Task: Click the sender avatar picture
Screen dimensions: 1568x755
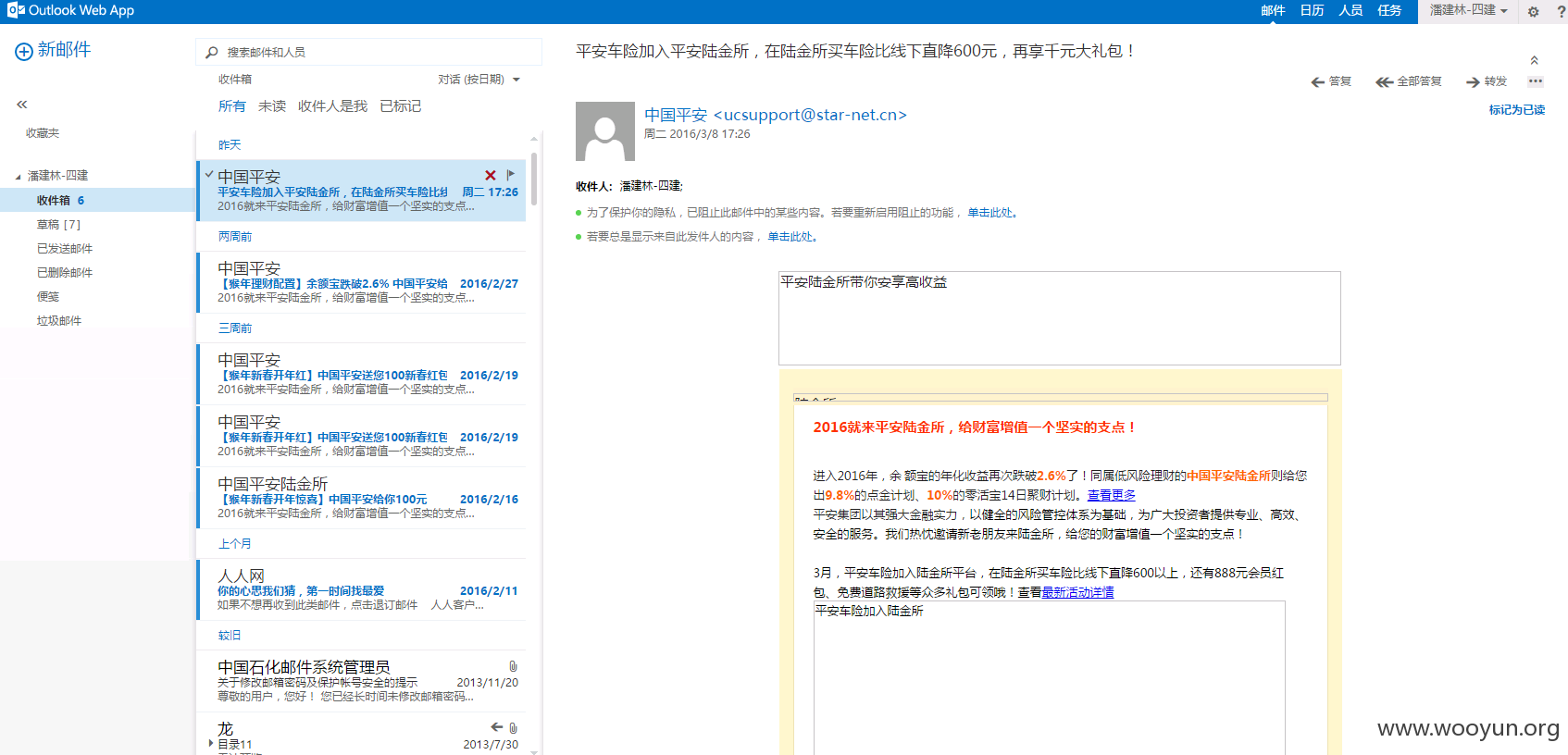Action: click(605, 131)
